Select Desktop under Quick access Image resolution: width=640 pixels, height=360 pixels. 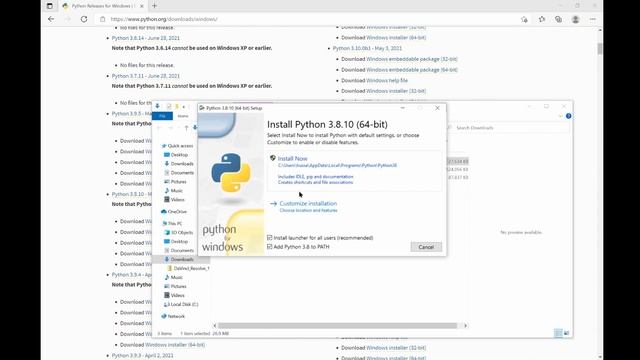pos(176,155)
